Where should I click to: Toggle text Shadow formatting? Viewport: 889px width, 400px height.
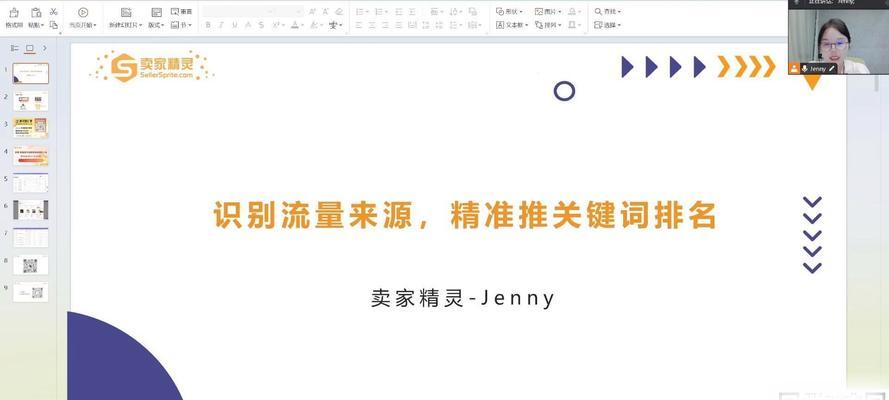click(x=248, y=25)
